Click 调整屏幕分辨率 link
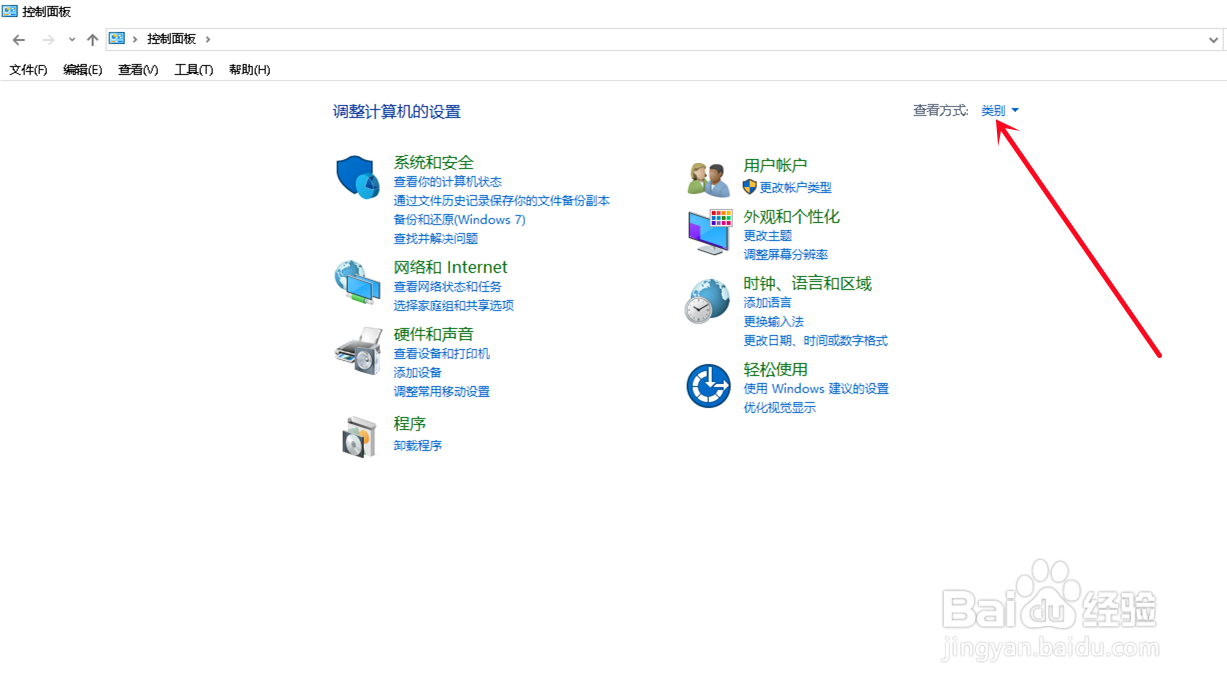Image resolution: width=1227 pixels, height=690 pixels. click(786, 255)
